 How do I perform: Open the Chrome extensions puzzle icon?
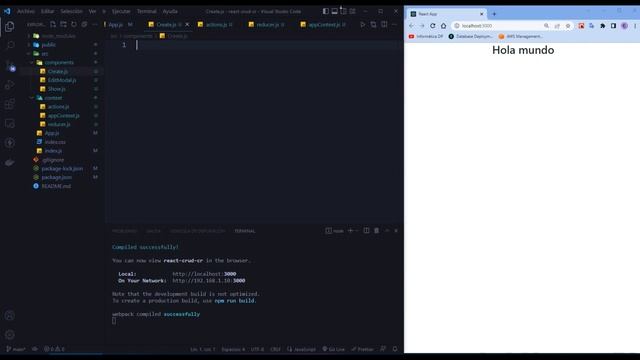[602, 26]
